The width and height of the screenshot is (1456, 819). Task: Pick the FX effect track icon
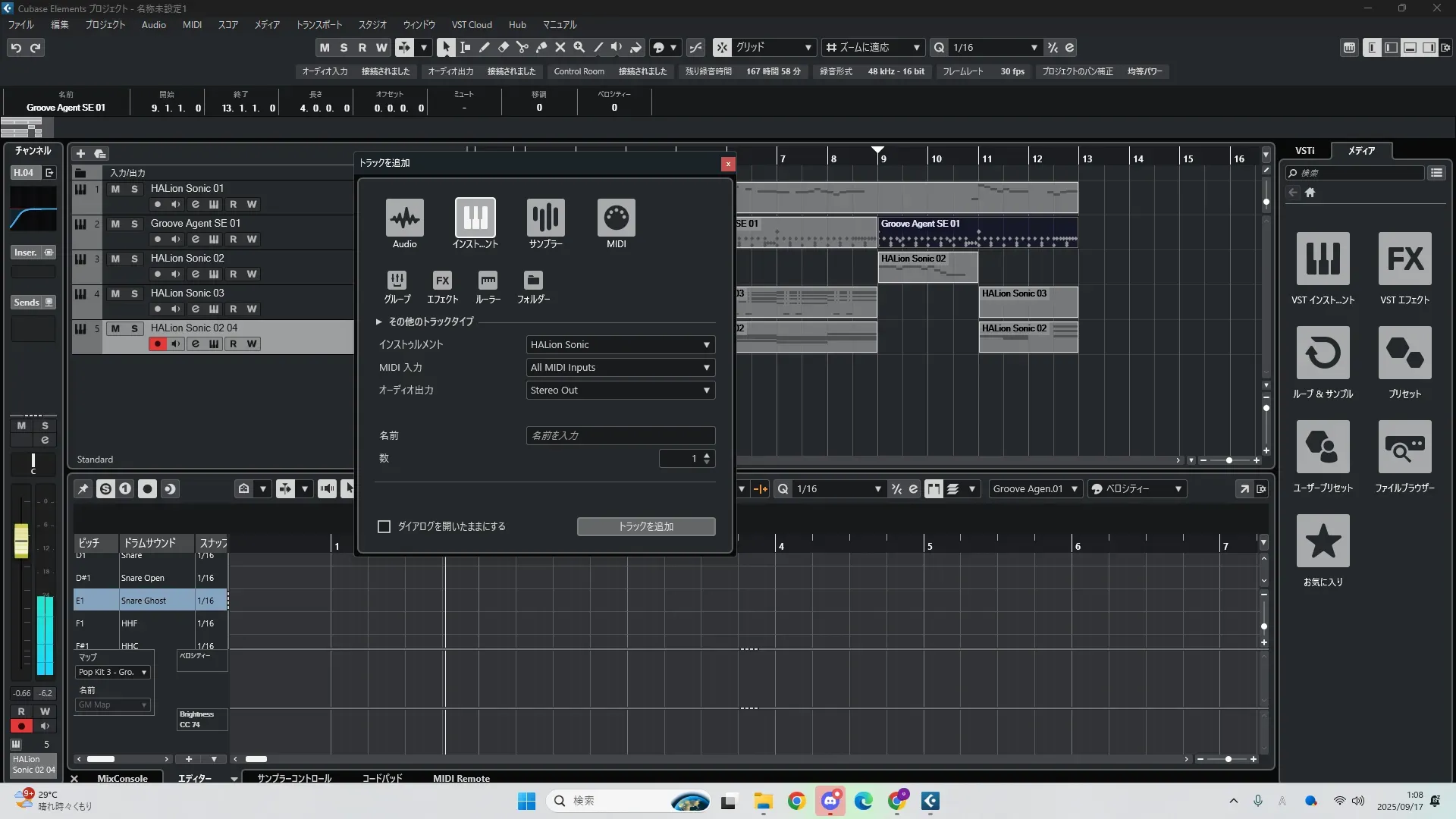coord(442,280)
